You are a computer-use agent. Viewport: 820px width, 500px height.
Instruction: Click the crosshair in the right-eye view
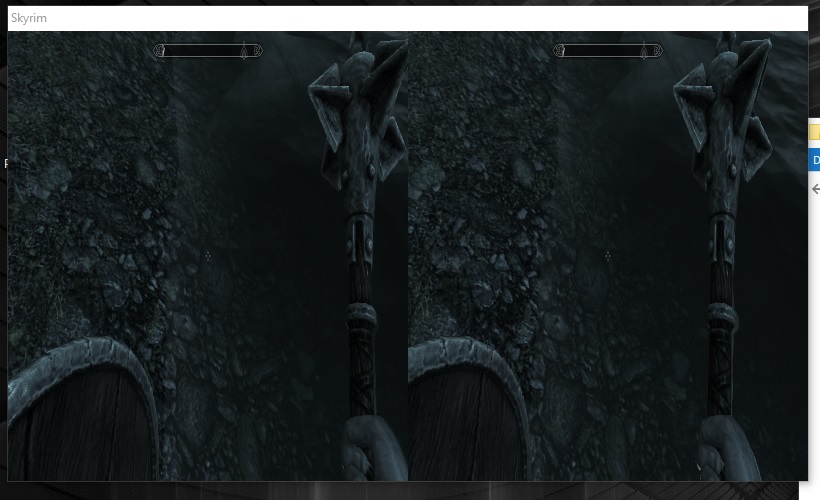point(608,255)
